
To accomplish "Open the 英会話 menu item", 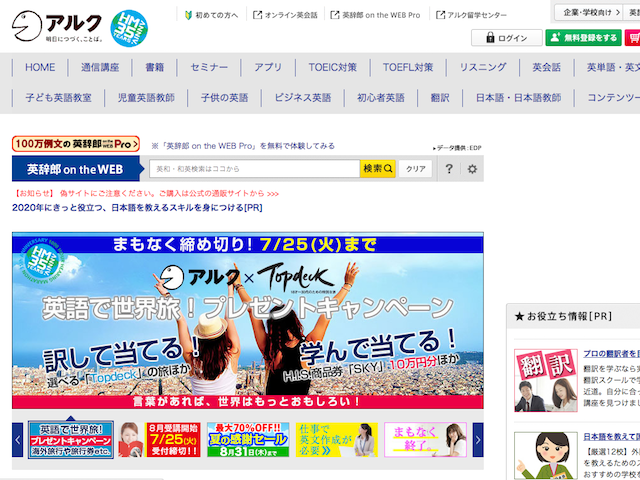I will (x=547, y=67).
